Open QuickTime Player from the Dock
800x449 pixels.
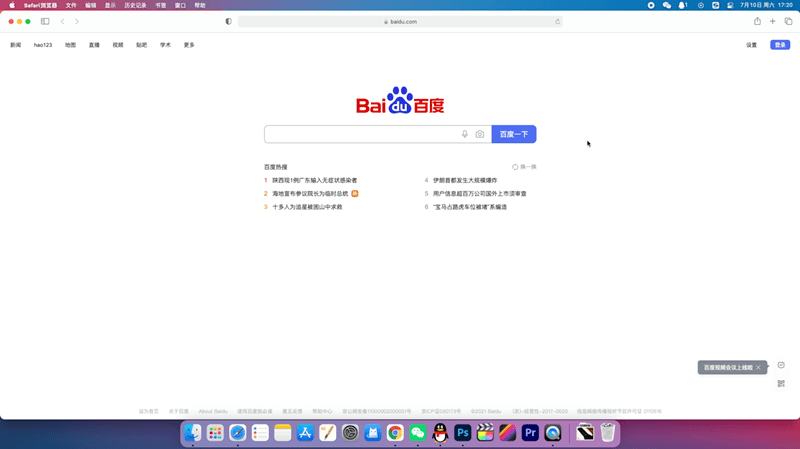[553, 433]
